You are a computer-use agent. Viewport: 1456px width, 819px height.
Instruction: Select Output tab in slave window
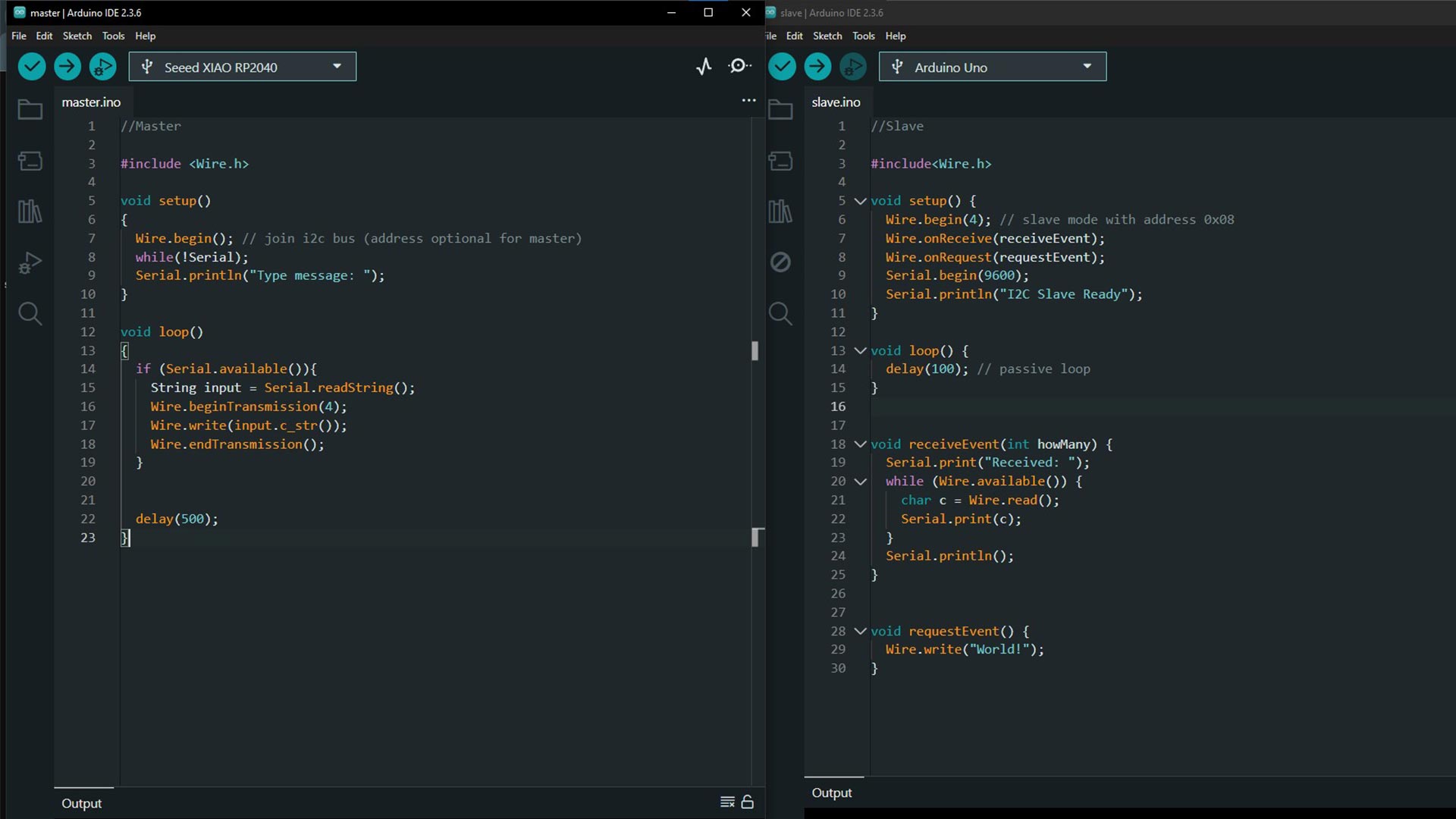(832, 792)
